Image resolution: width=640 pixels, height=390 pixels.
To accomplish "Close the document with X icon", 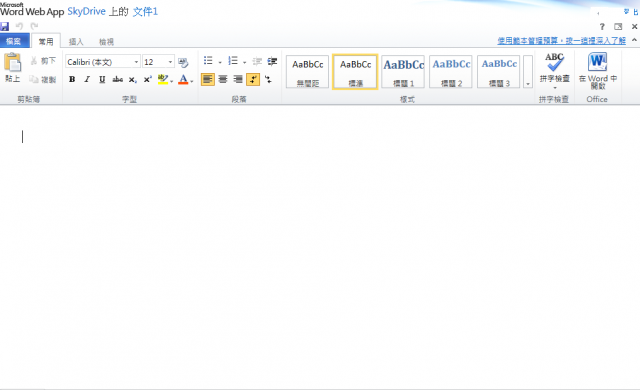I will pos(634,27).
